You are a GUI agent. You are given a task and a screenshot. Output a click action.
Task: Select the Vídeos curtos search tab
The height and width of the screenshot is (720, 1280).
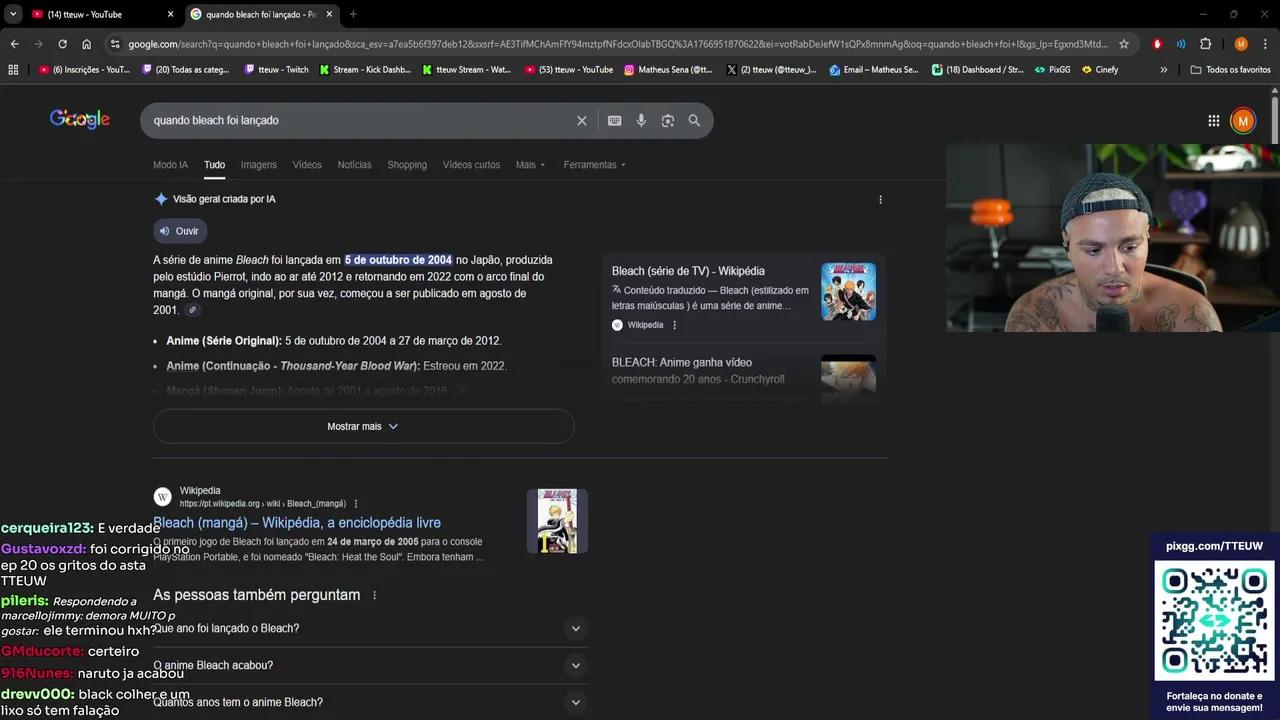click(471, 165)
